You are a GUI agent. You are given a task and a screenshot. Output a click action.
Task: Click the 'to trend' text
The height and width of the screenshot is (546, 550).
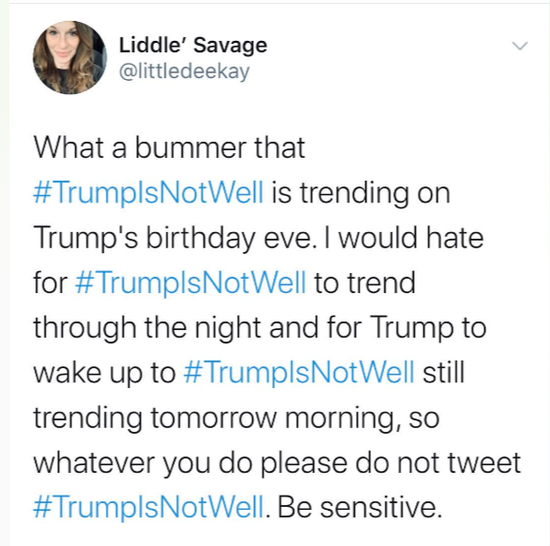click(365, 283)
